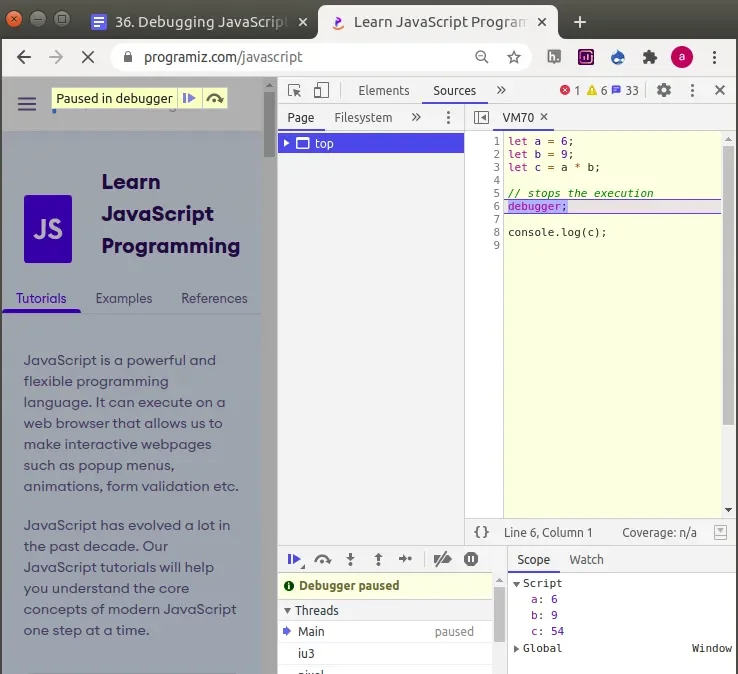Click the address bar URL
Image resolution: width=738 pixels, height=674 pixels.
(x=223, y=57)
